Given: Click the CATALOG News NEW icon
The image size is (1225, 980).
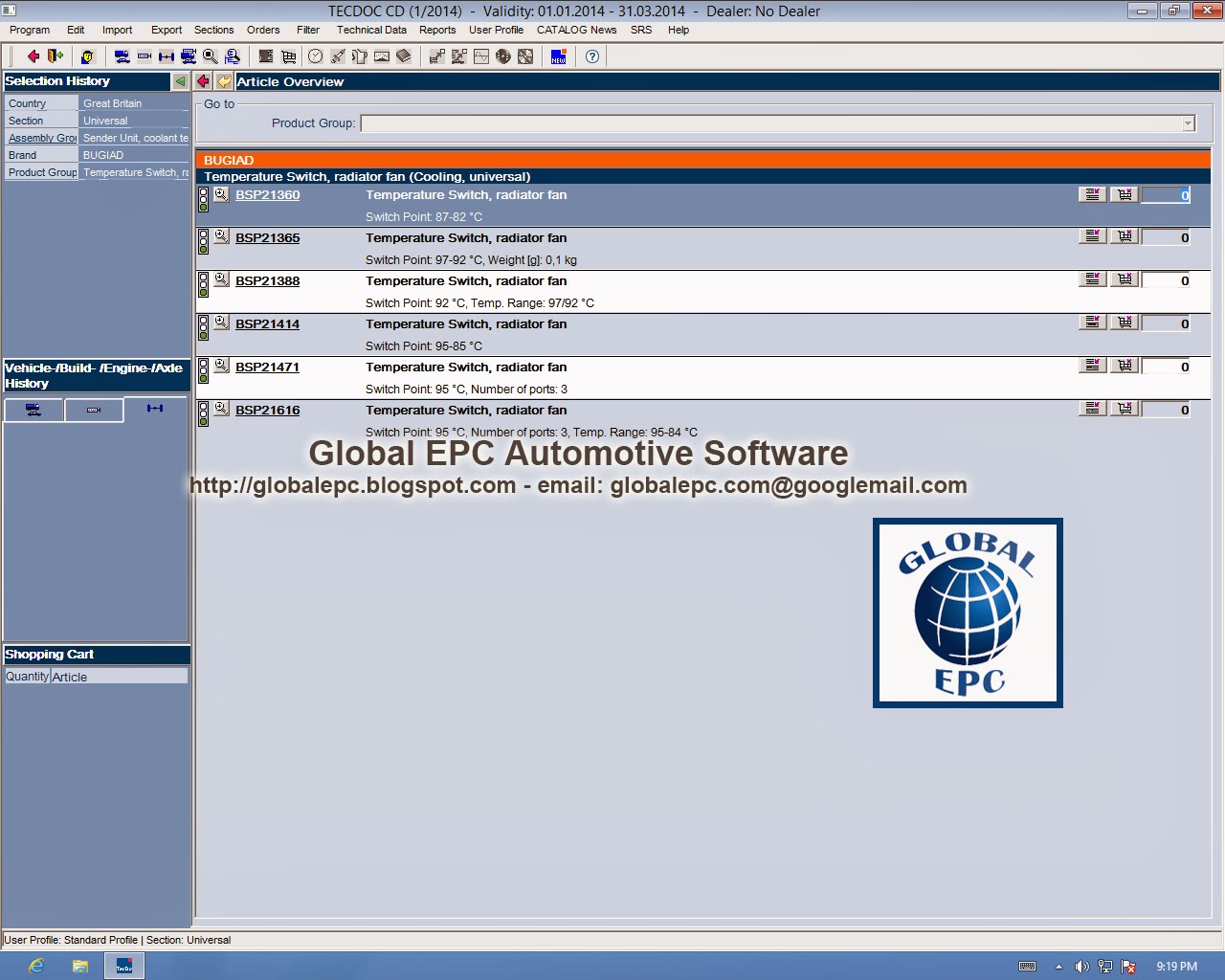Looking at the screenshot, I should tap(558, 56).
